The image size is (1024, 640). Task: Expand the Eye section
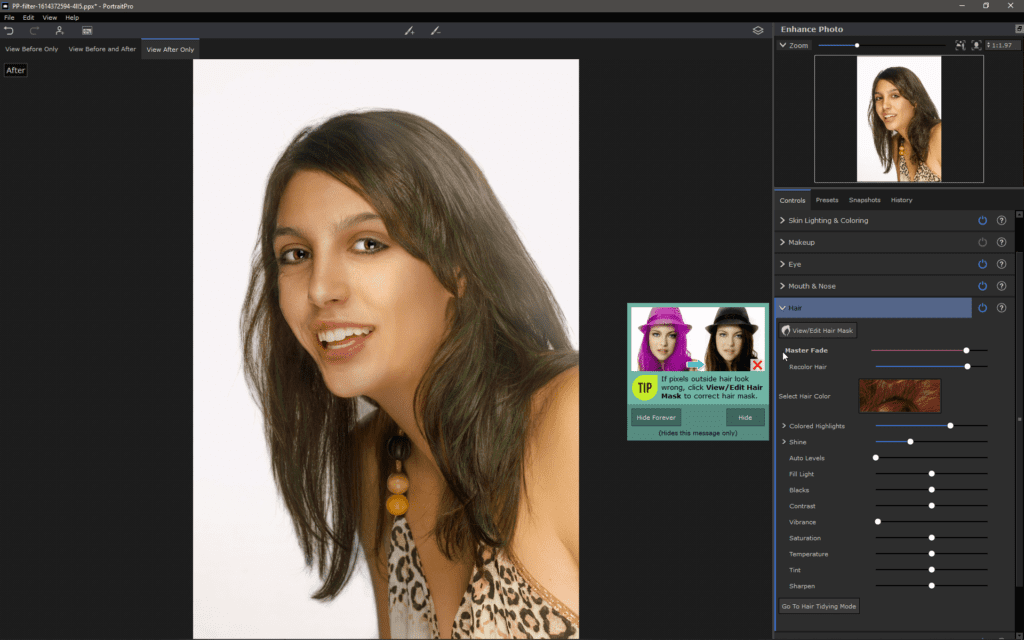782,264
